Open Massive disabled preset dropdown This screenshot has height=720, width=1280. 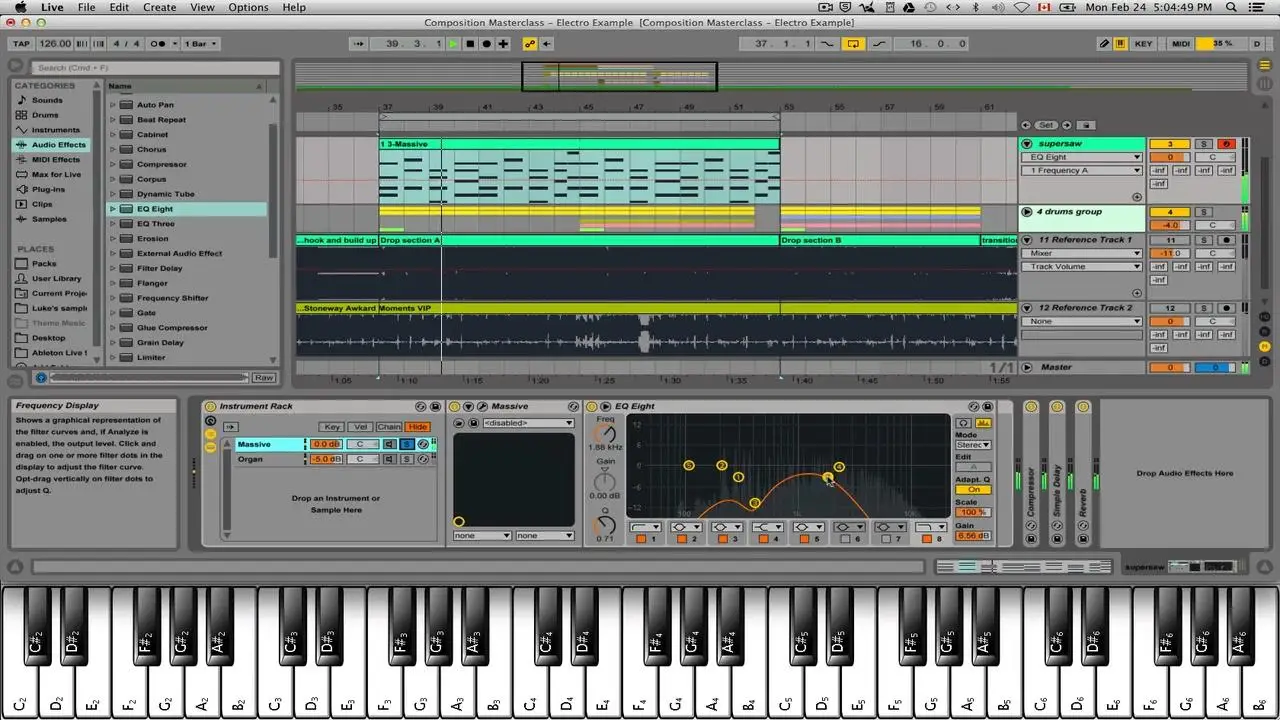(528, 423)
